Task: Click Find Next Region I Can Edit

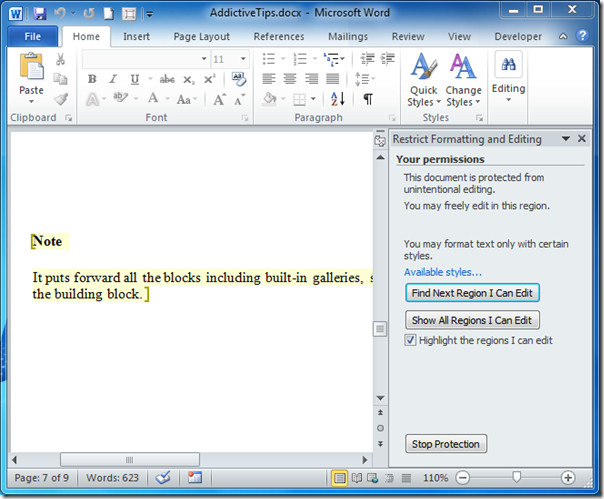Action: coord(472,293)
